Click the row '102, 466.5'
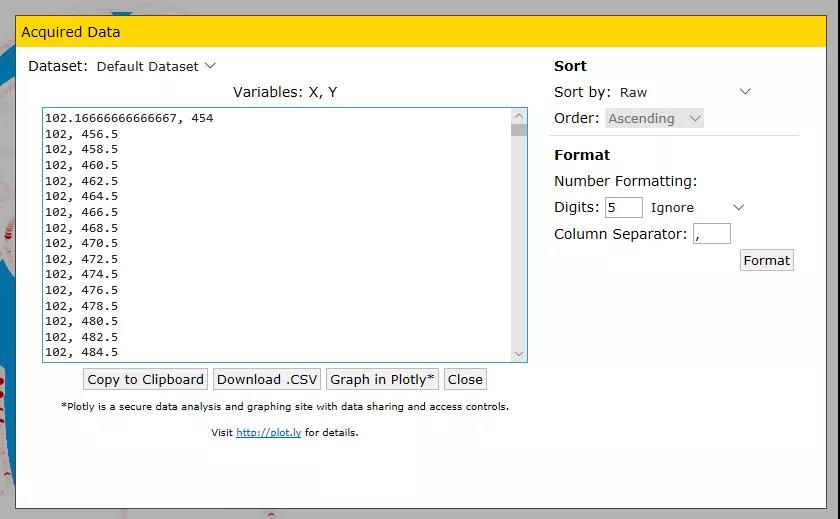The width and height of the screenshot is (840, 519). (81, 212)
